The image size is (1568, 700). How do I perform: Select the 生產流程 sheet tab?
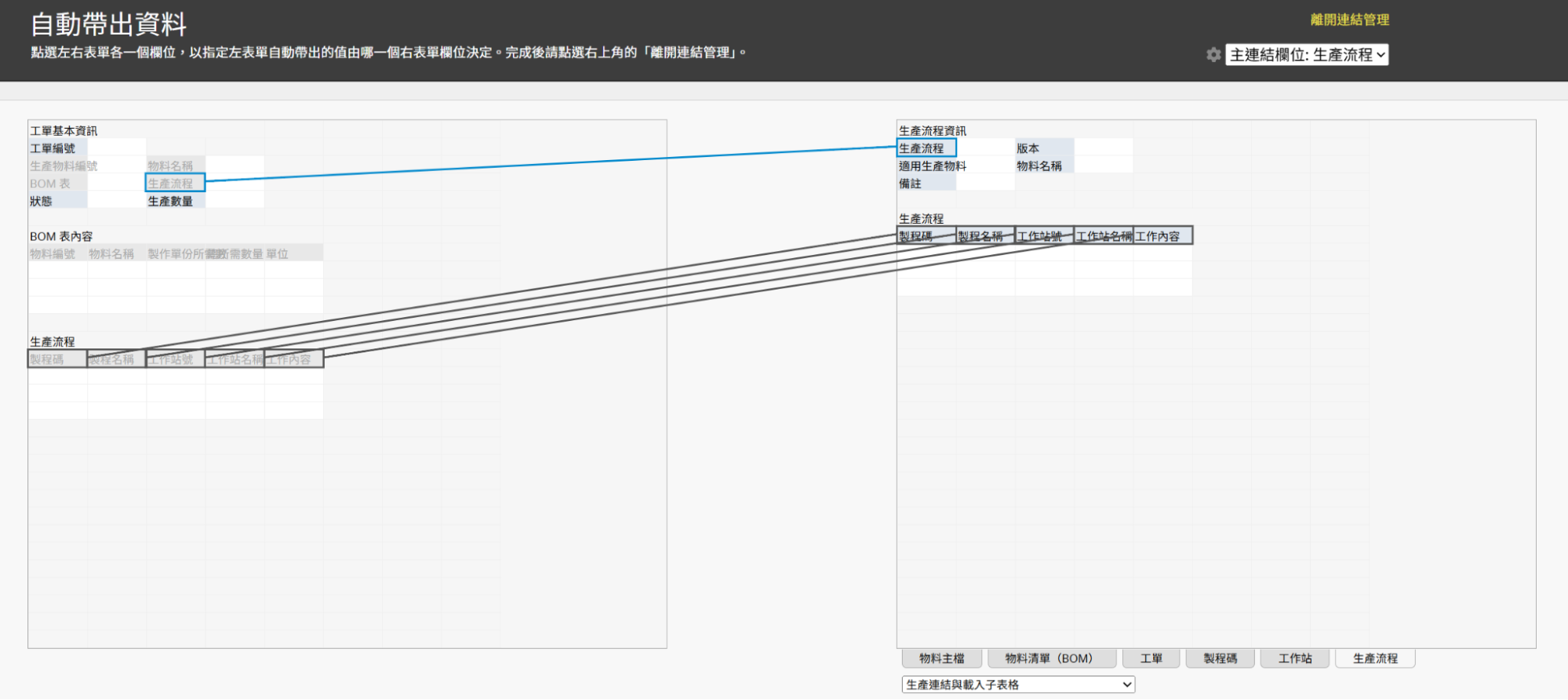1374,658
